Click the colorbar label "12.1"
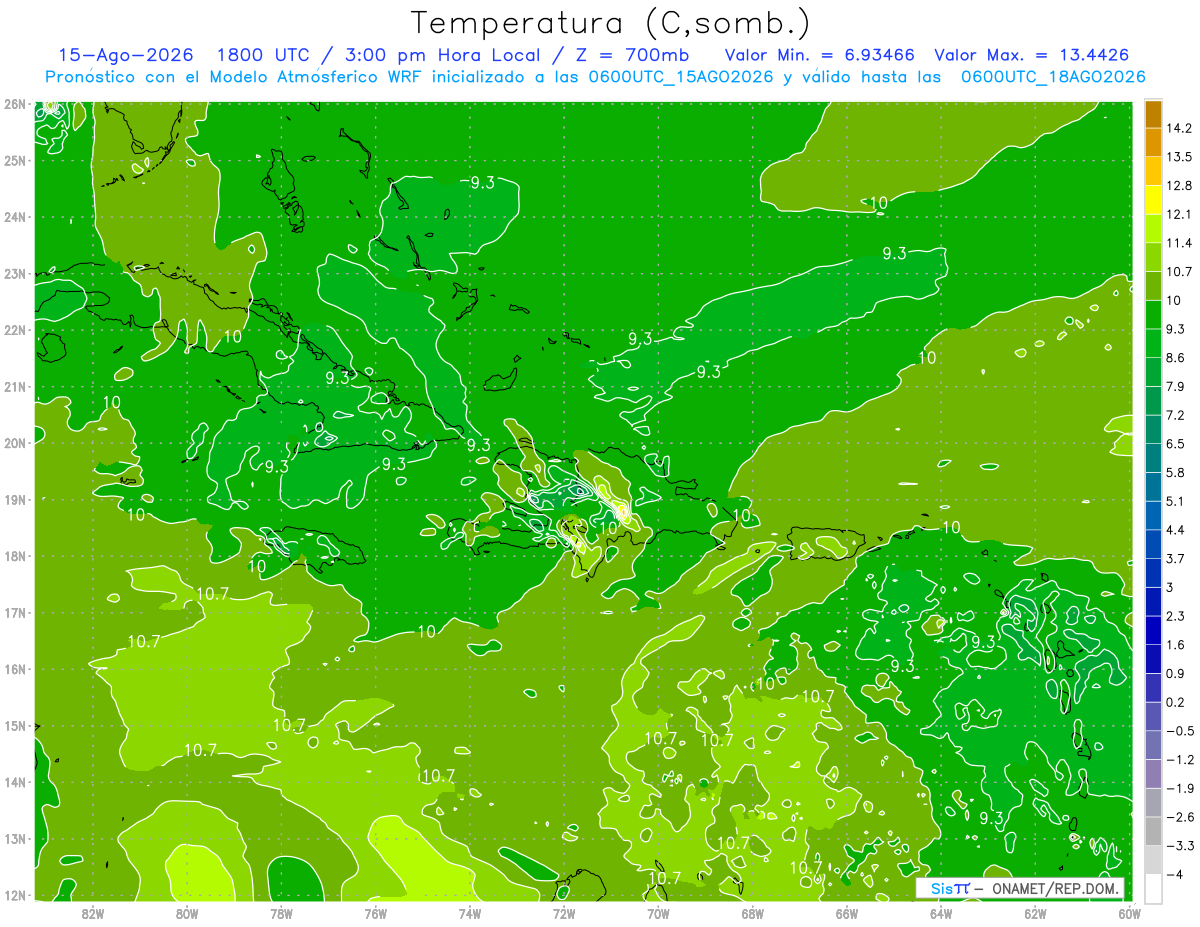This screenshot has width=1200, height=927. tap(1180, 214)
